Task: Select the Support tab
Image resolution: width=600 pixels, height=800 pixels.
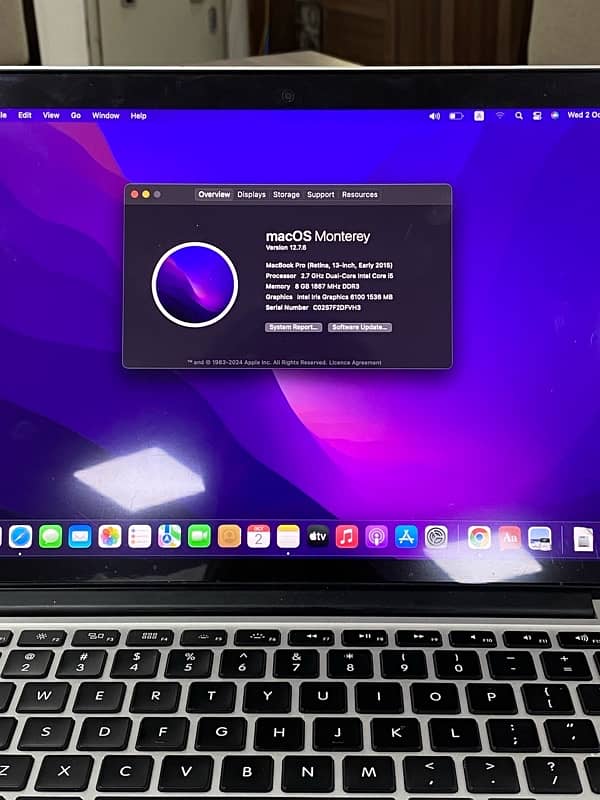Action: coord(320,195)
